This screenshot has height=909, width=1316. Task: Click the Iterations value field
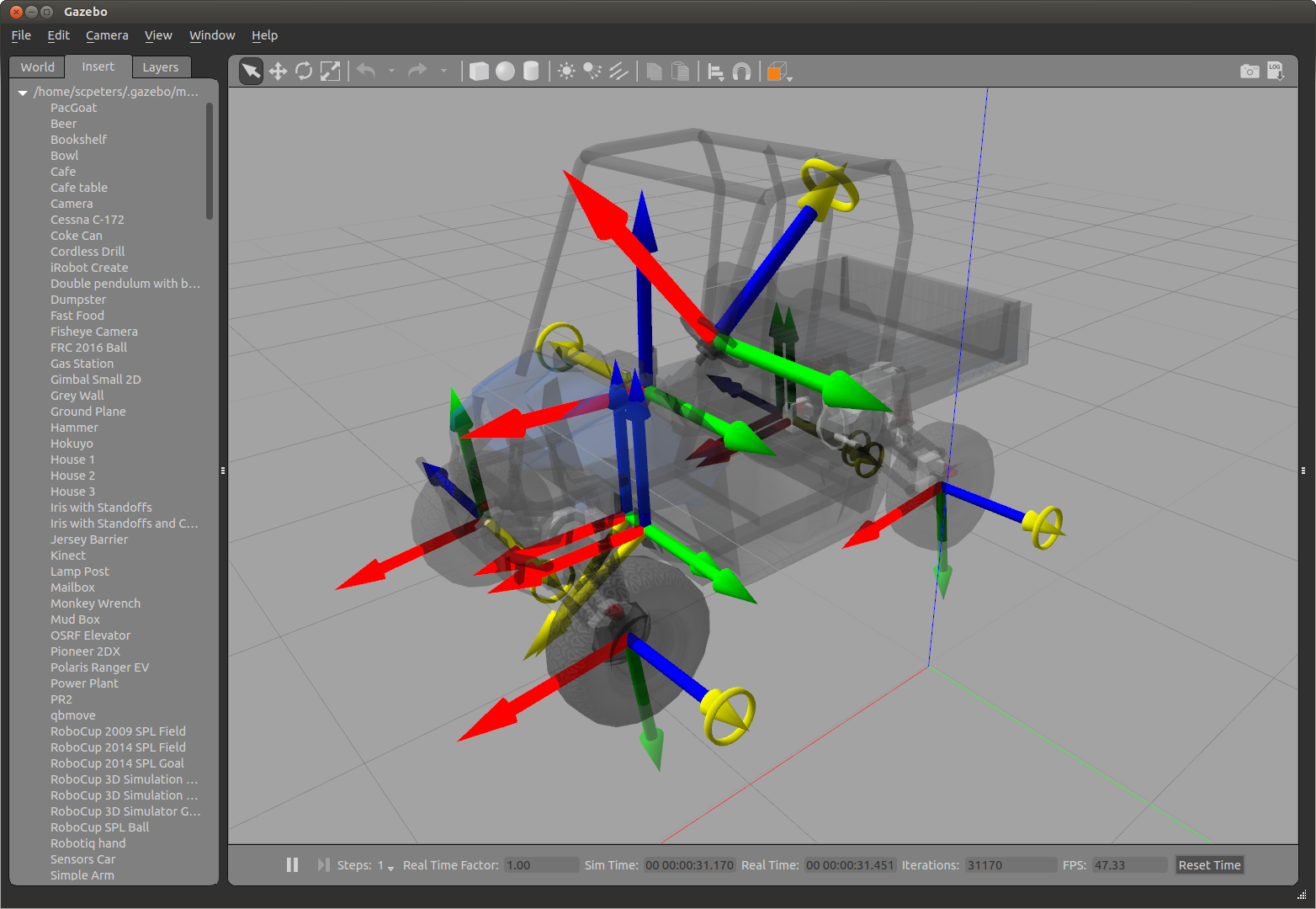tap(1011, 865)
